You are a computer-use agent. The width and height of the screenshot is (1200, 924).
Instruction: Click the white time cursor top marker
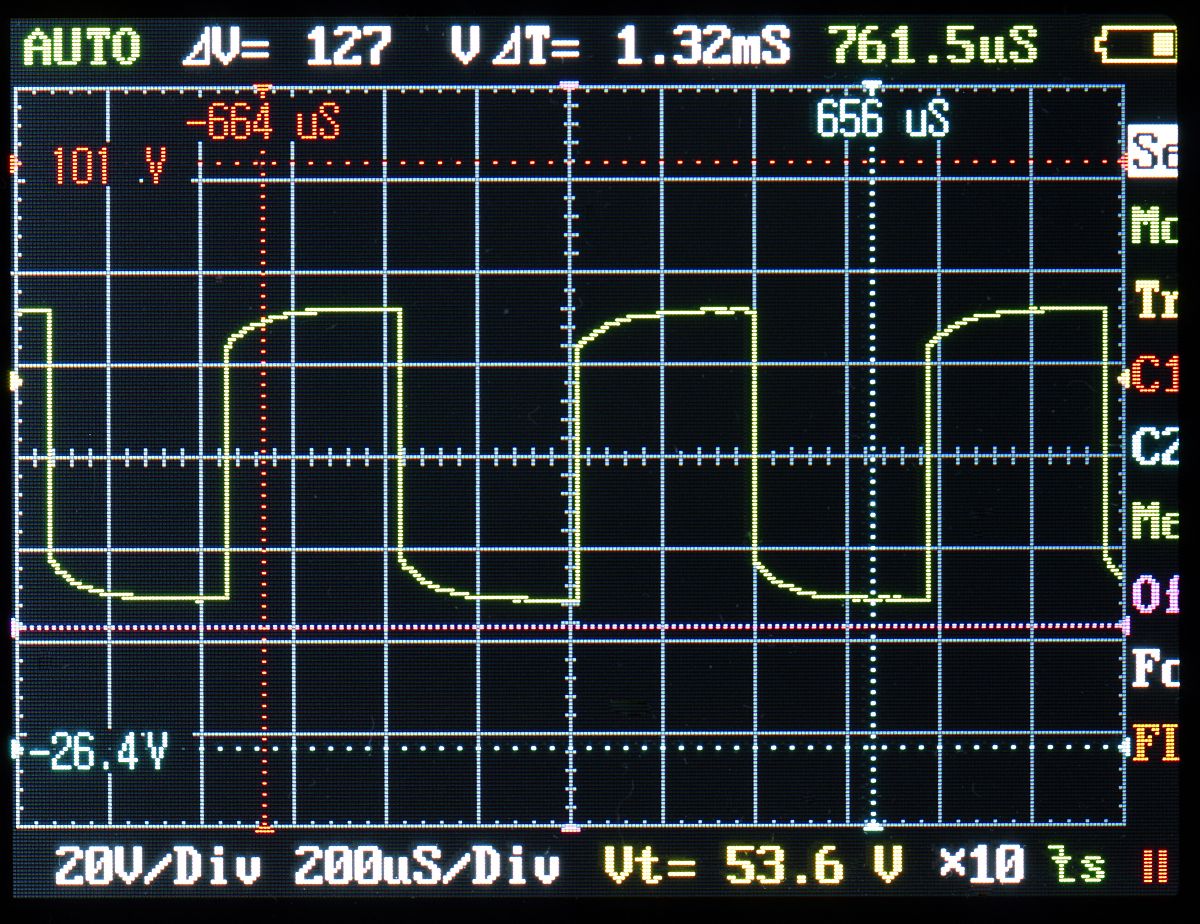(873, 88)
